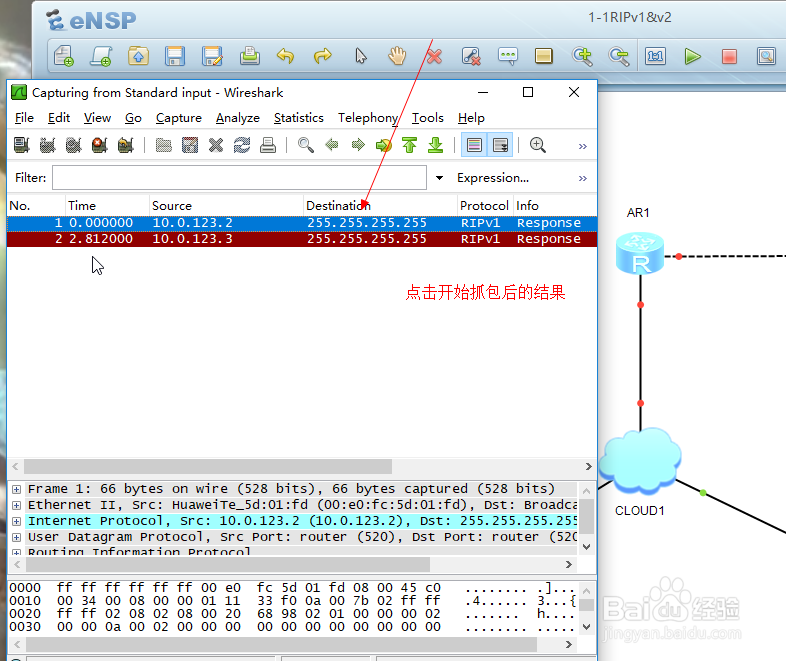
Task: Stop devices with red square button
Action: point(729,56)
